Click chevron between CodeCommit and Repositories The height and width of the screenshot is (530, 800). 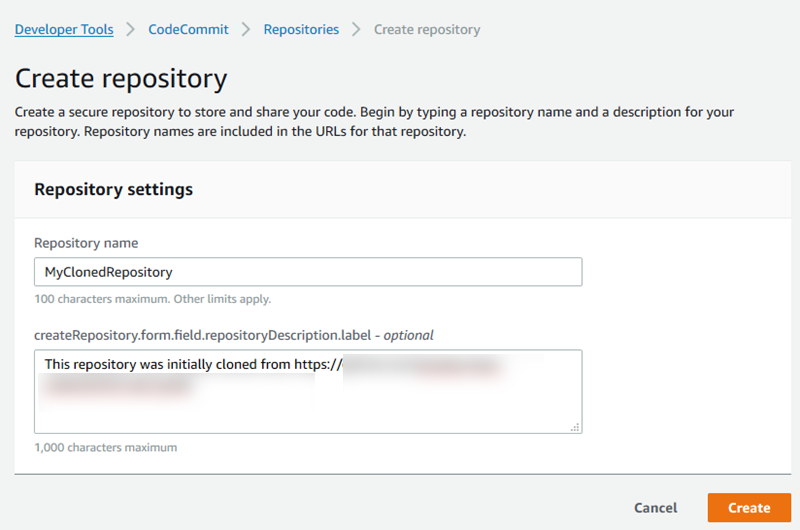[x=247, y=30]
